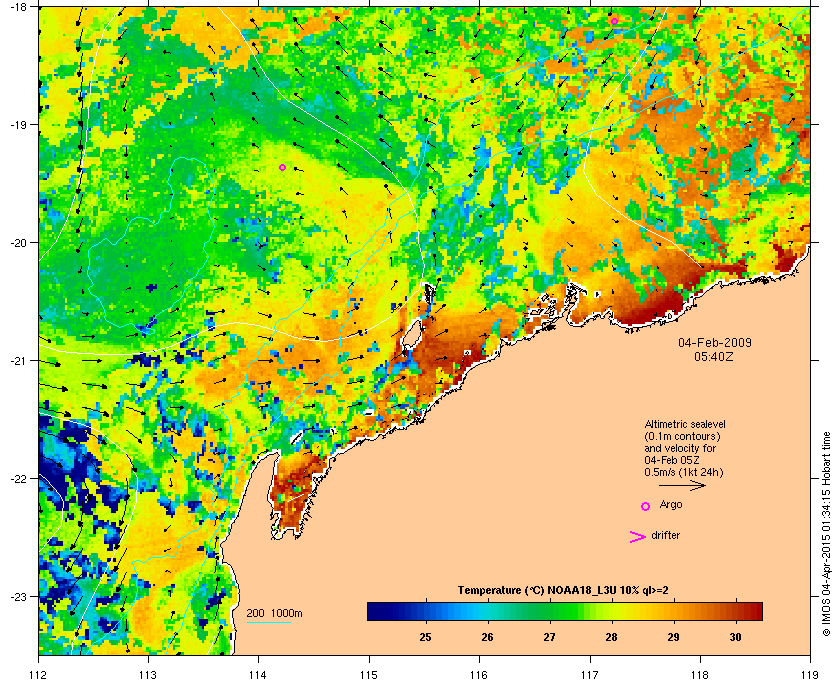The height and width of the screenshot is (680, 840).
Task: Click the longitude axis label 115
Action: (369, 675)
